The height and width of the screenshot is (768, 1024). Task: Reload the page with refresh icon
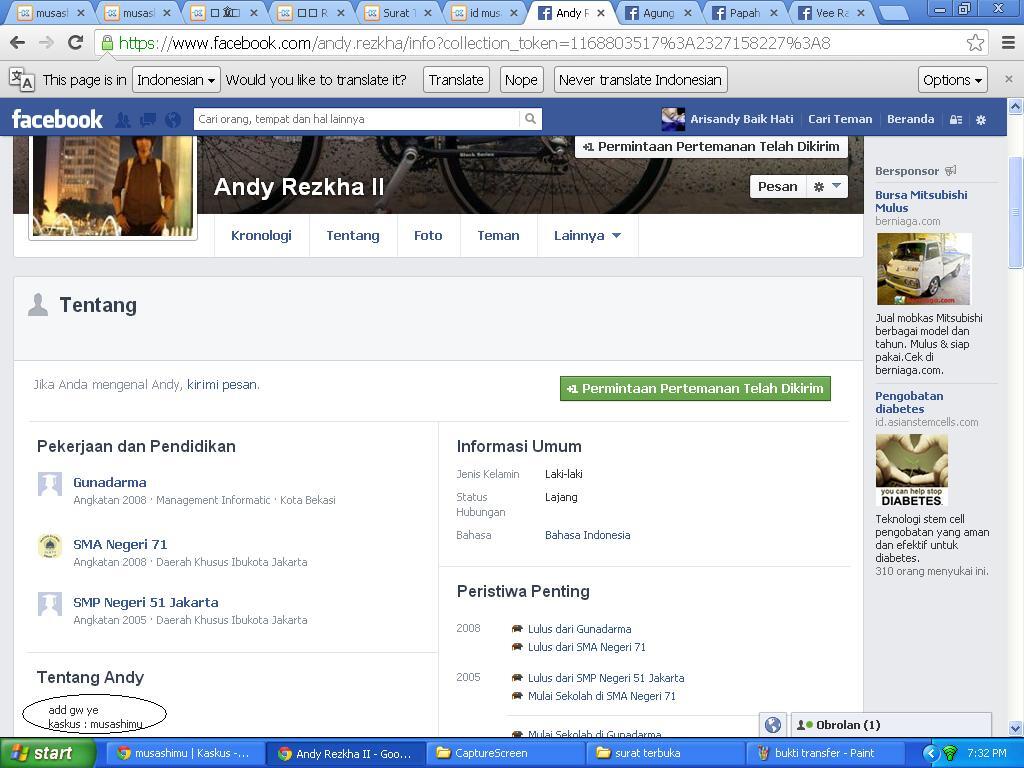(75, 43)
